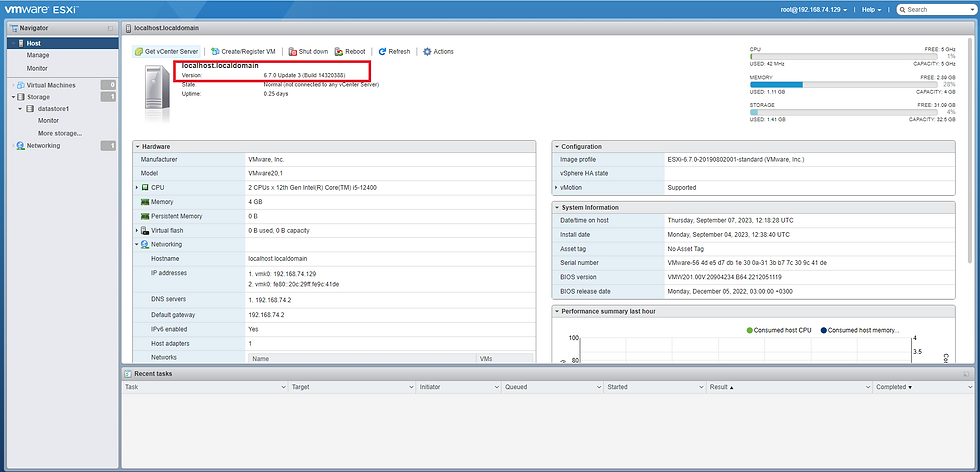Toggle Consumed host CPU legend
The width and height of the screenshot is (980, 472).
pyautogui.click(x=780, y=330)
